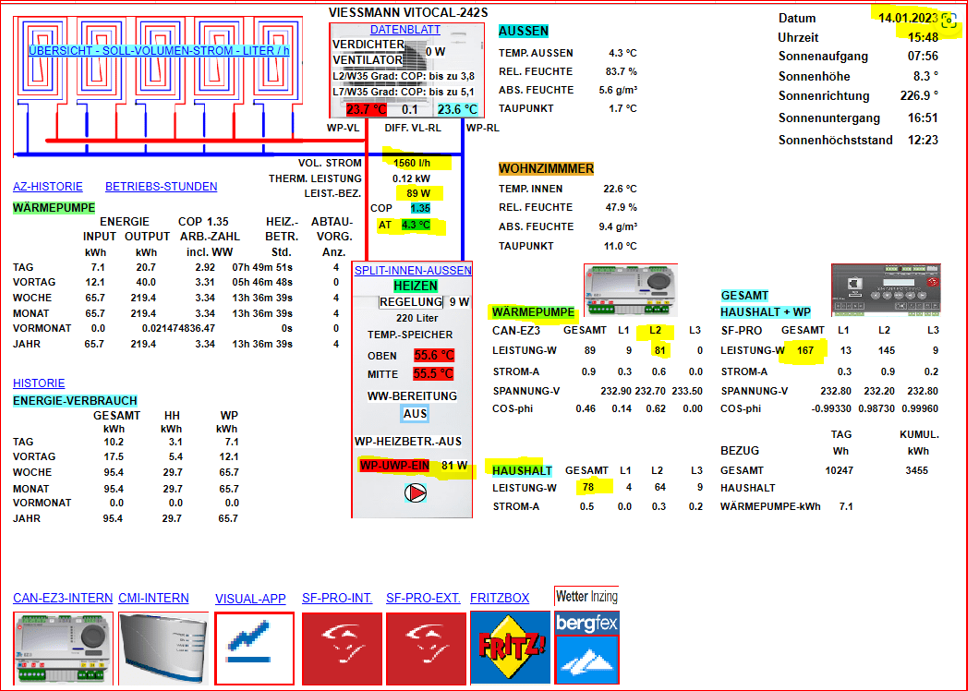Image resolution: width=968 pixels, height=691 pixels.
Task: Click the WP-RL temperature 23.6 °C
Action: [x=457, y=109]
